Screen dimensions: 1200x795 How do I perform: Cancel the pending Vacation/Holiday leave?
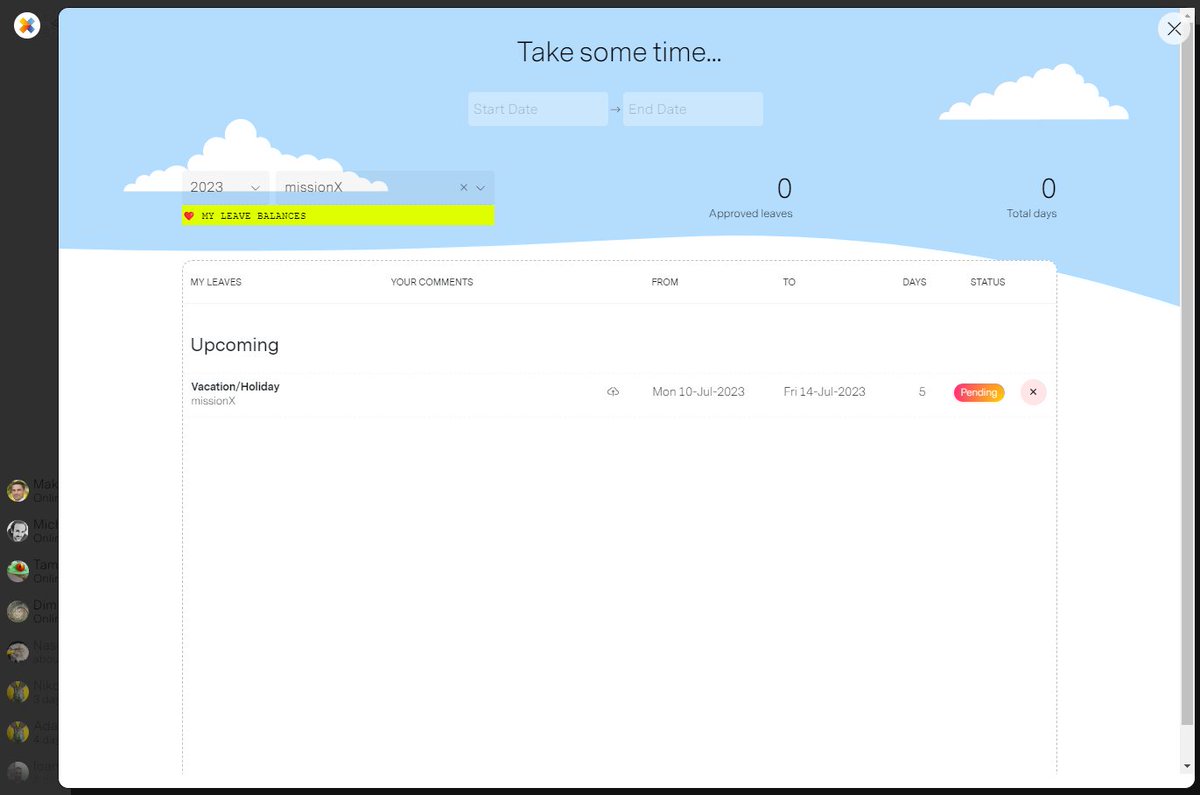(x=1033, y=392)
